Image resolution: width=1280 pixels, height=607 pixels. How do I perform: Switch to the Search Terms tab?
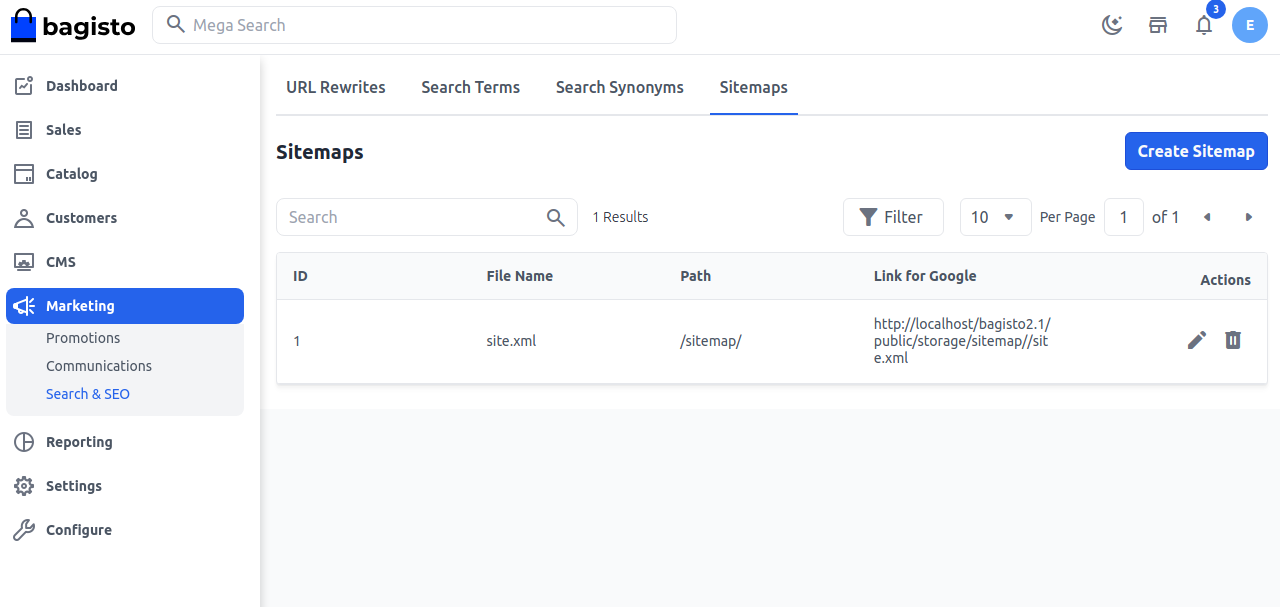pyautogui.click(x=470, y=87)
